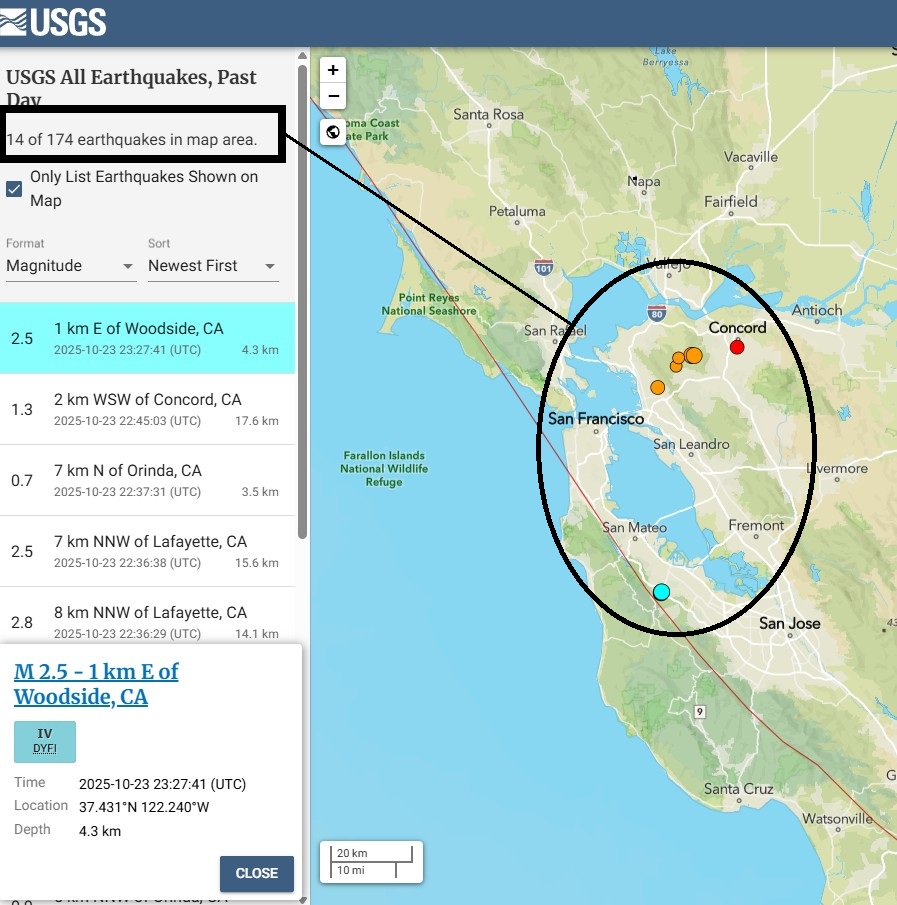Click the Petaluma label on map
The height and width of the screenshot is (905, 897).
tap(517, 211)
